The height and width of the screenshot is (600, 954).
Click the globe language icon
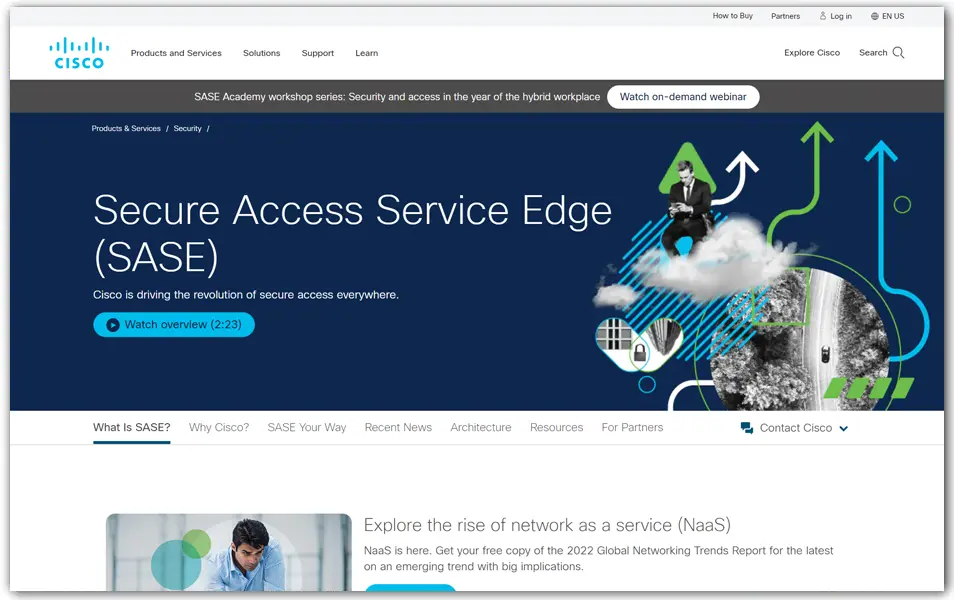point(875,16)
